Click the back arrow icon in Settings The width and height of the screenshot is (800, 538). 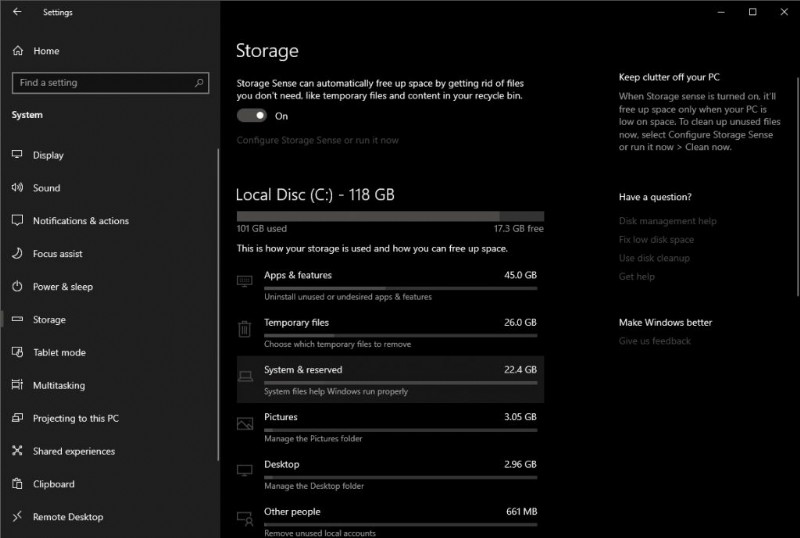[17, 12]
